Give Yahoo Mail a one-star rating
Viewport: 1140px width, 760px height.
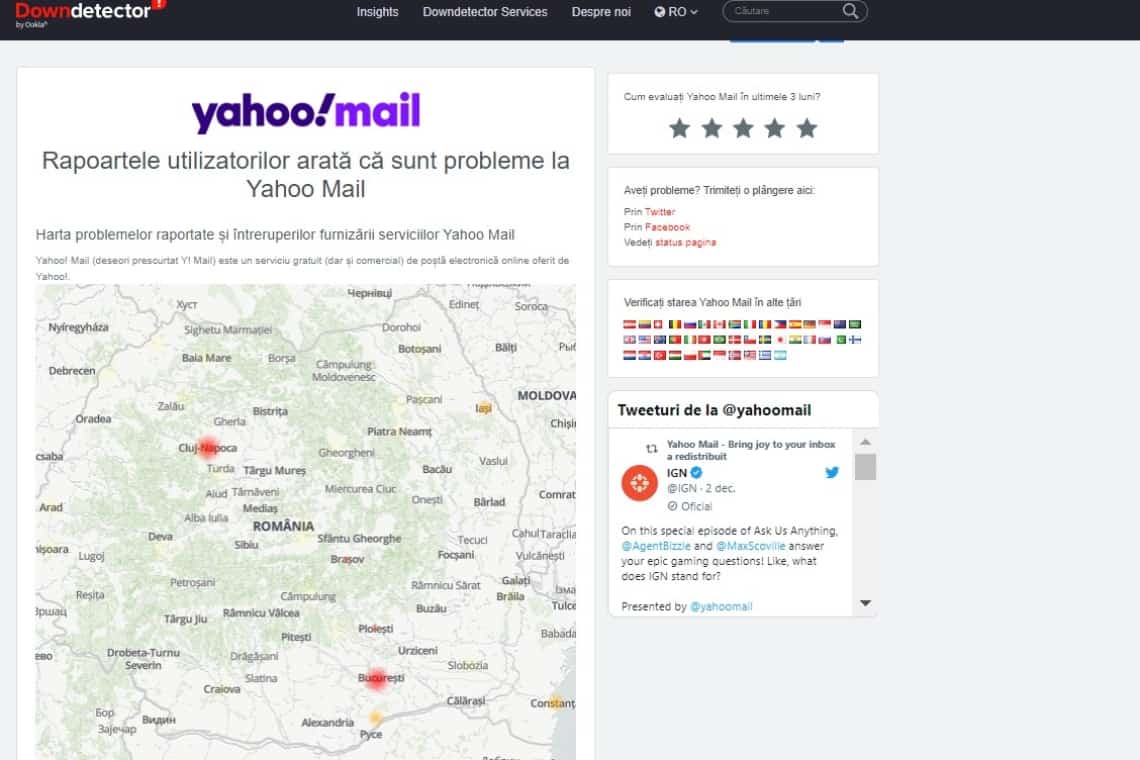point(681,128)
